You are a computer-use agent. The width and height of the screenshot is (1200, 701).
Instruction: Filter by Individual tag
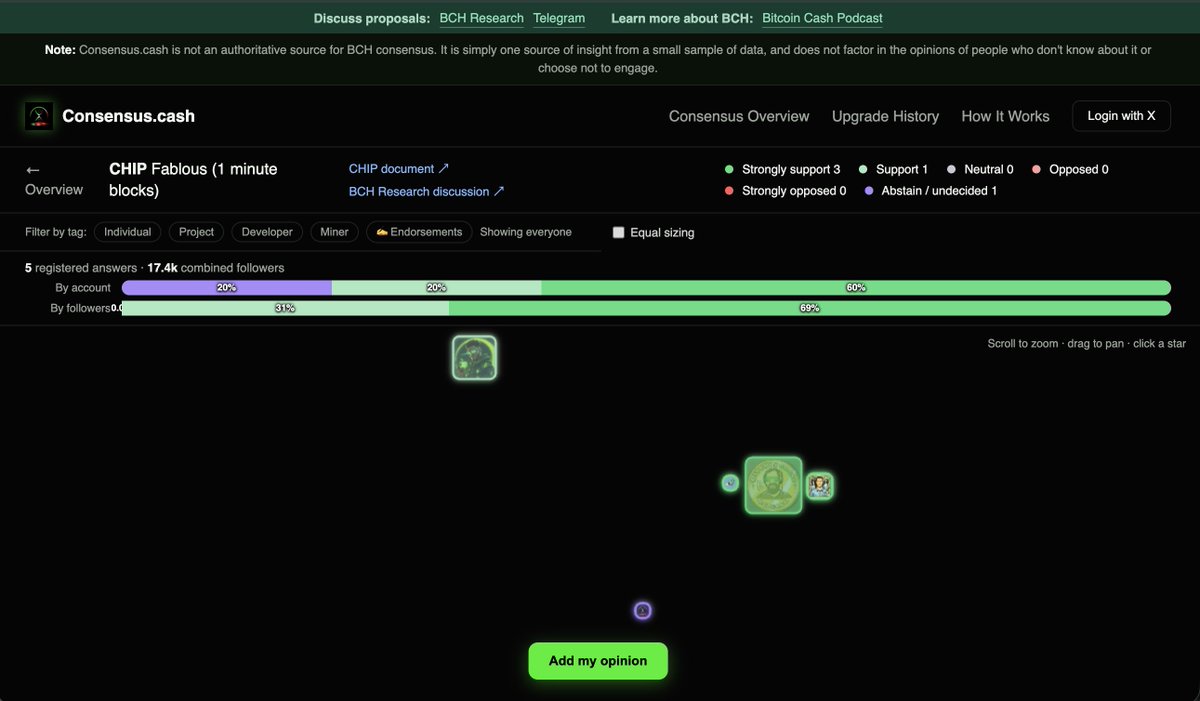128,232
